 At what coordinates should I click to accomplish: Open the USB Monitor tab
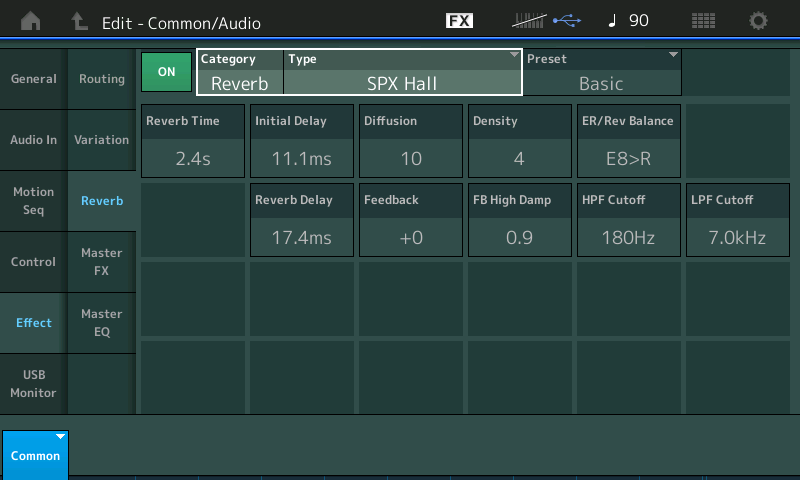(x=34, y=384)
